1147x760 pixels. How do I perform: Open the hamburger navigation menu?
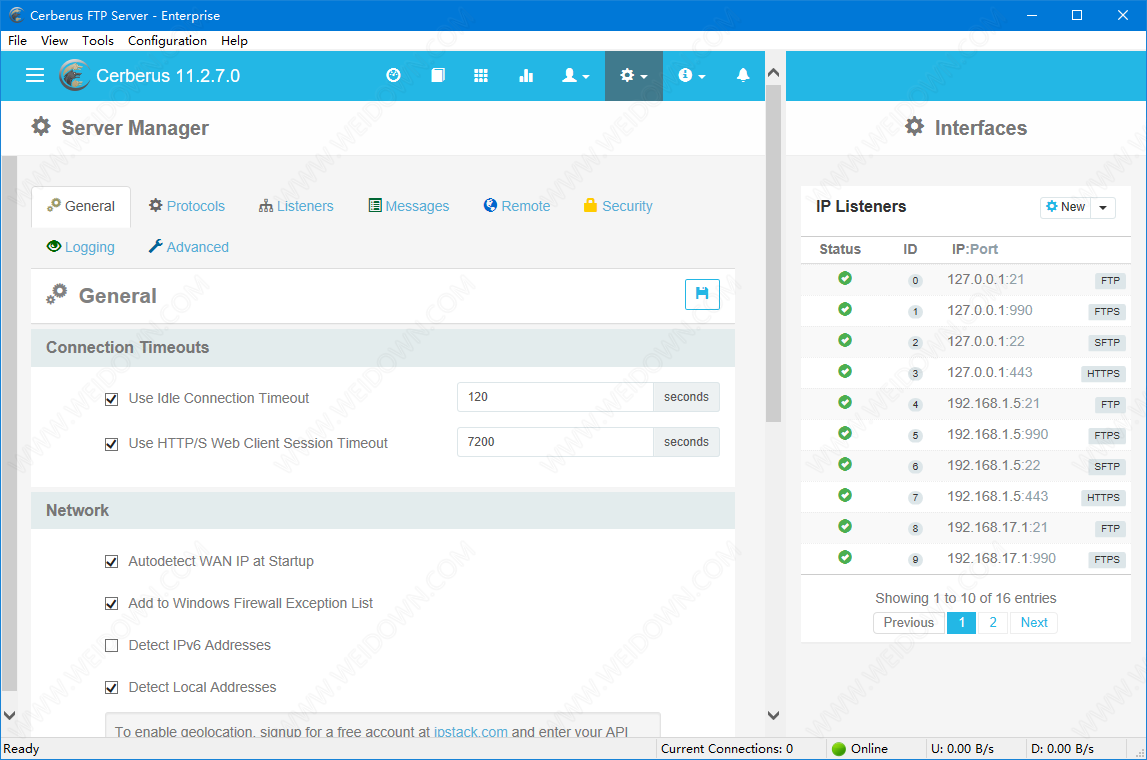(x=35, y=75)
